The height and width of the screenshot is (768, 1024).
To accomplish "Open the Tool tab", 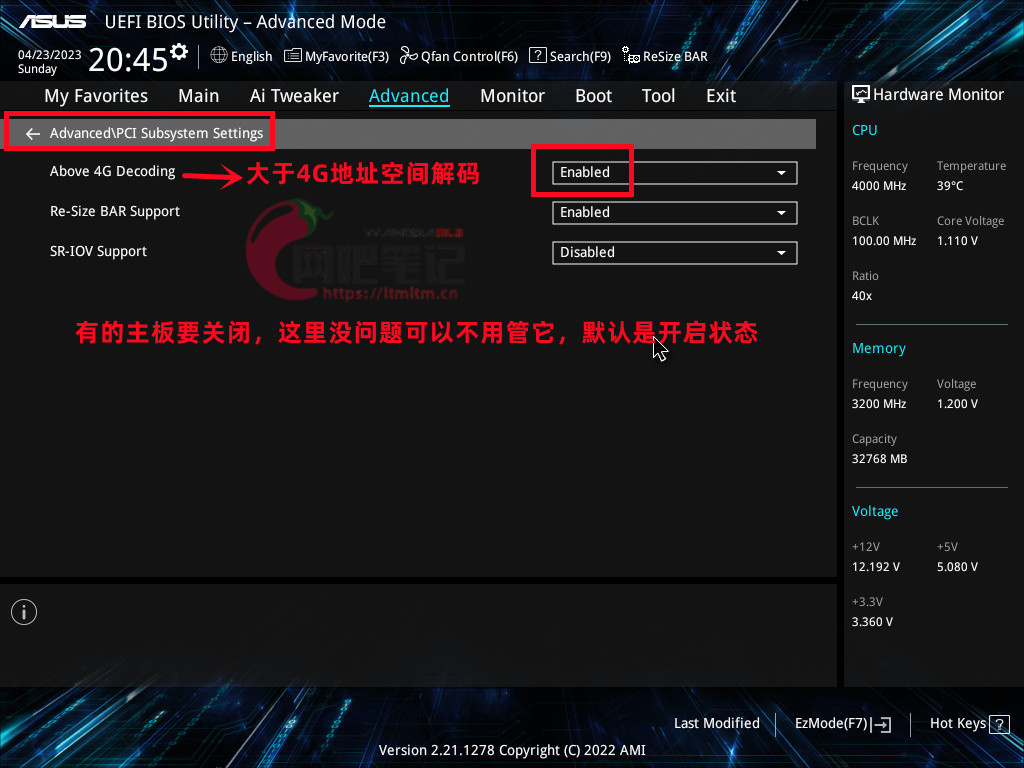I will click(658, 96).
